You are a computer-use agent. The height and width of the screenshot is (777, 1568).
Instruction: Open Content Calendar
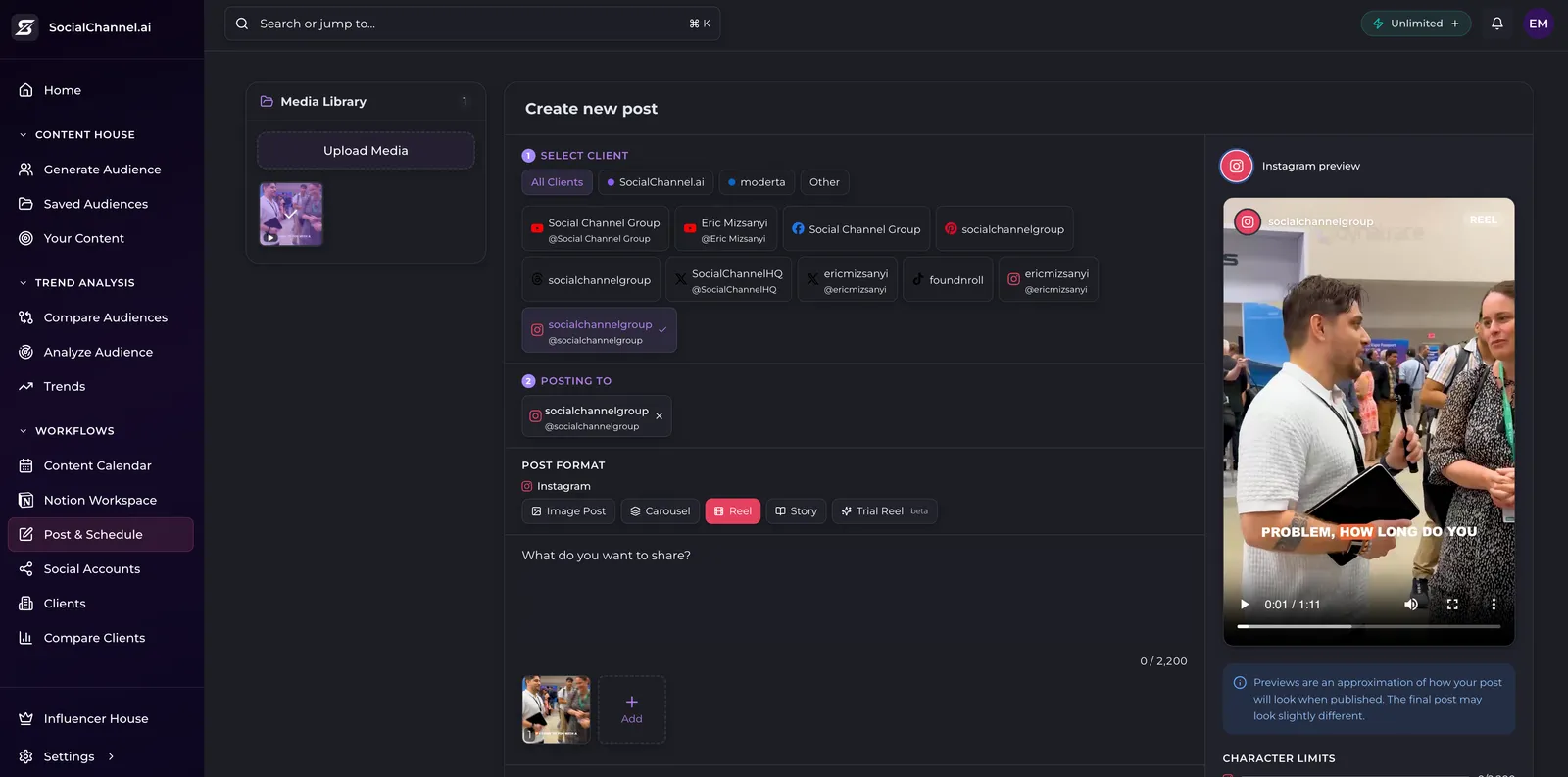click(102, 465)
